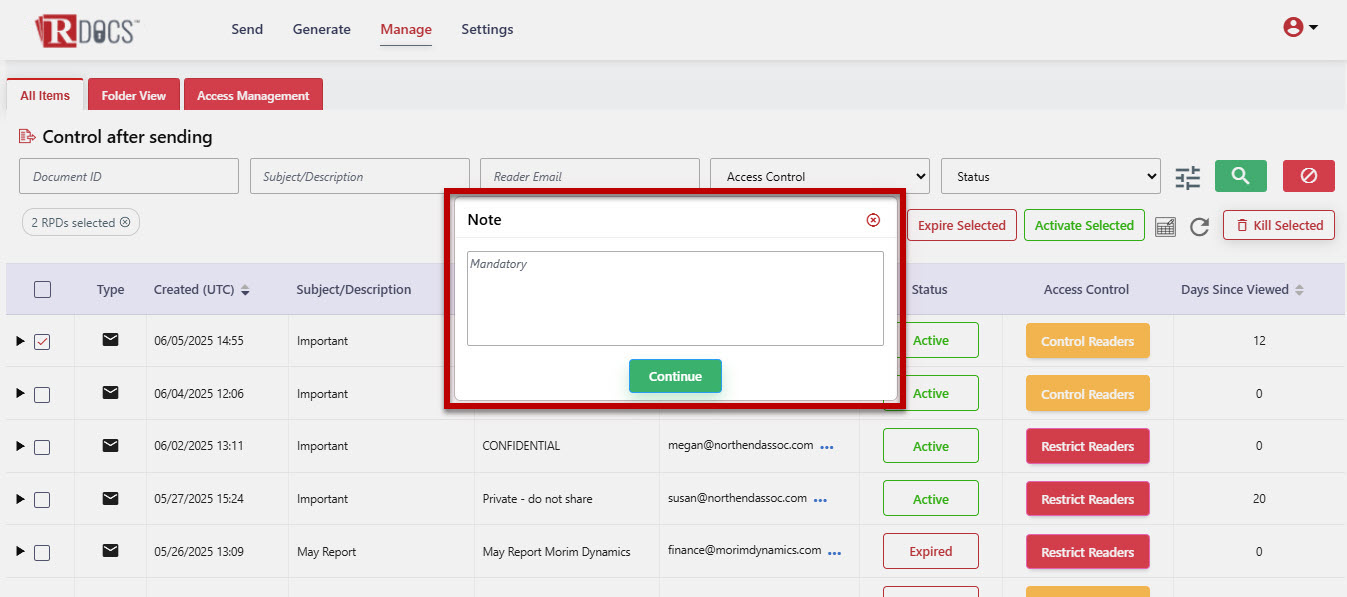This screenshot has width=1347, height=597.
Task: Click into the Mandatory note text area
Action: [x=675, y=298]
